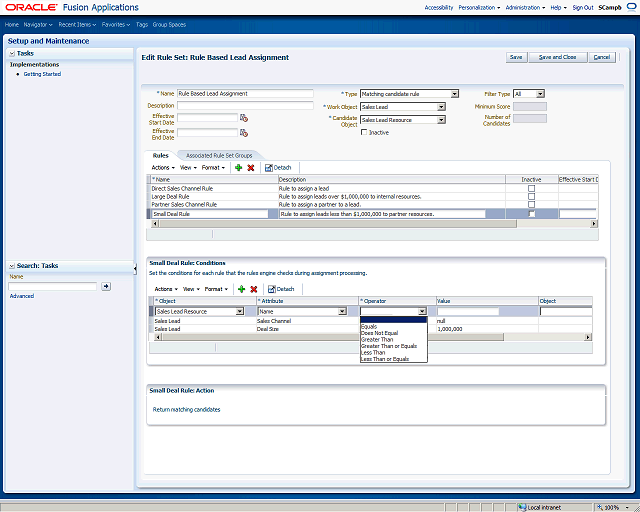Open the Candidate Object dropdown

point(441,120)
